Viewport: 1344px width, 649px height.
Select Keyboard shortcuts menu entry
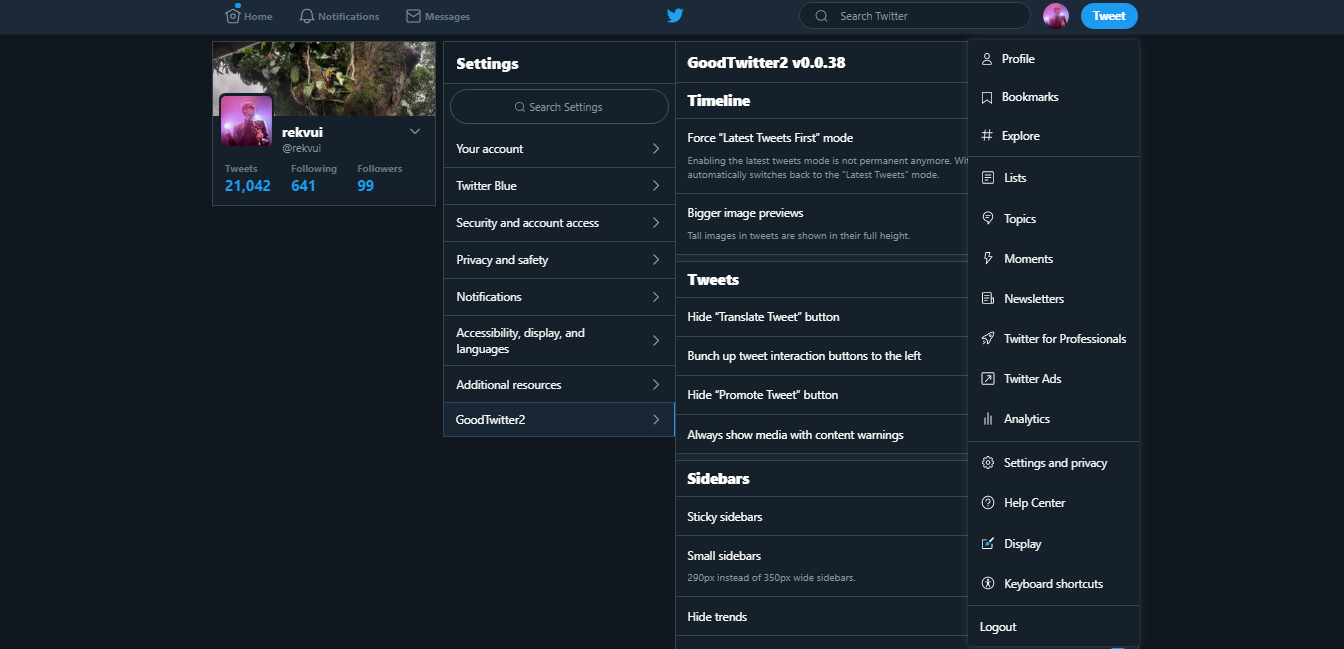1053,584
